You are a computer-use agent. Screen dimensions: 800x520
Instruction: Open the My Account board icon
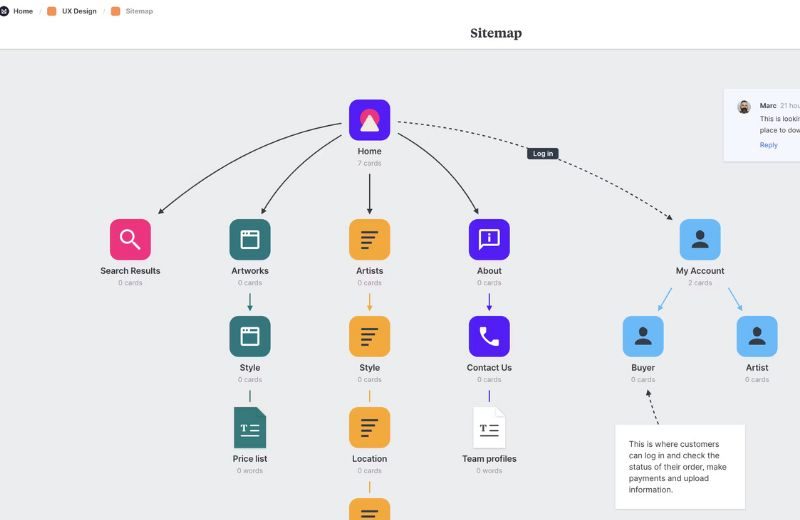[700, 239]
